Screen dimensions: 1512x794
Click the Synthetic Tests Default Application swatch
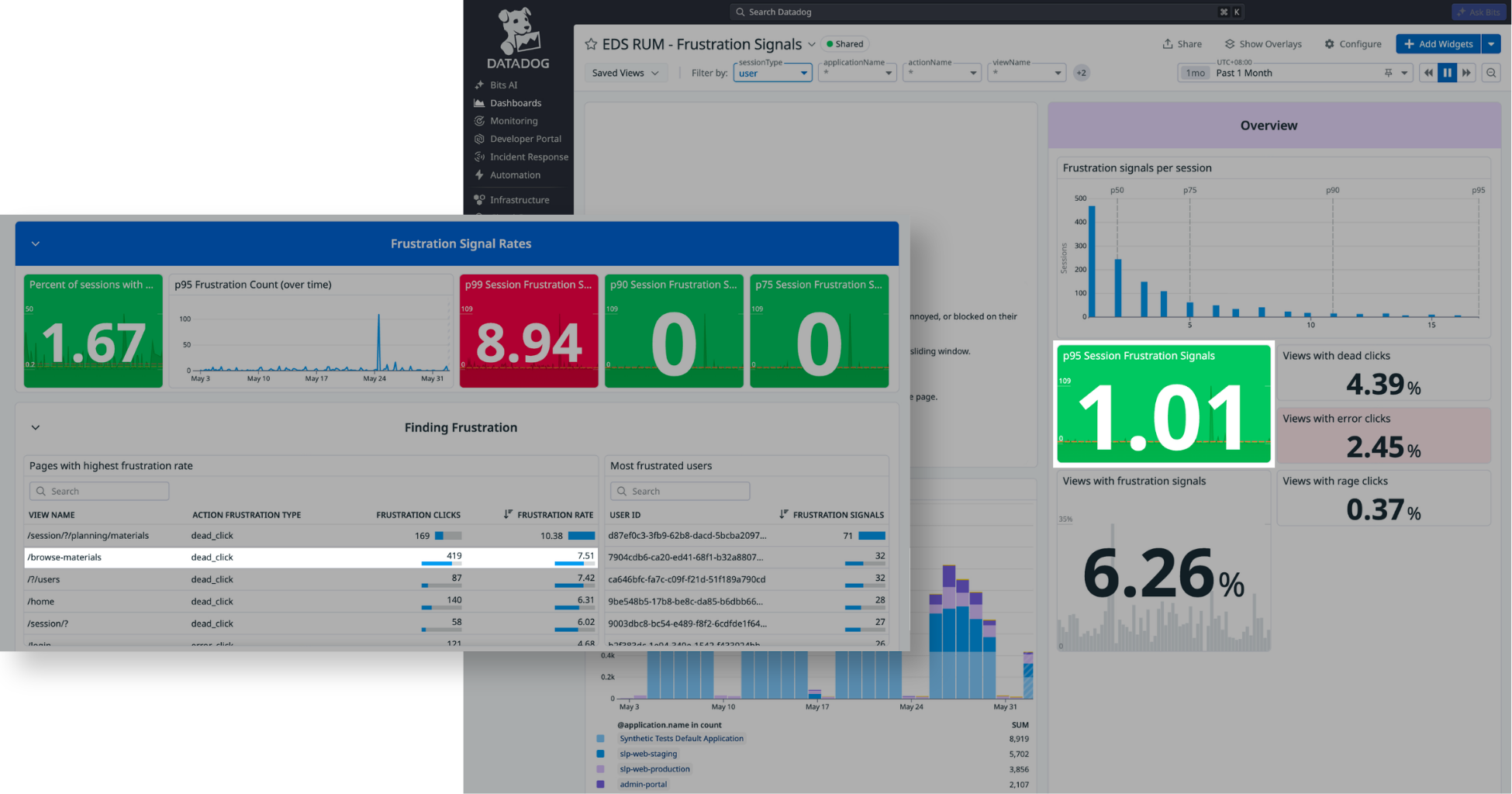[x=600, y=739]
